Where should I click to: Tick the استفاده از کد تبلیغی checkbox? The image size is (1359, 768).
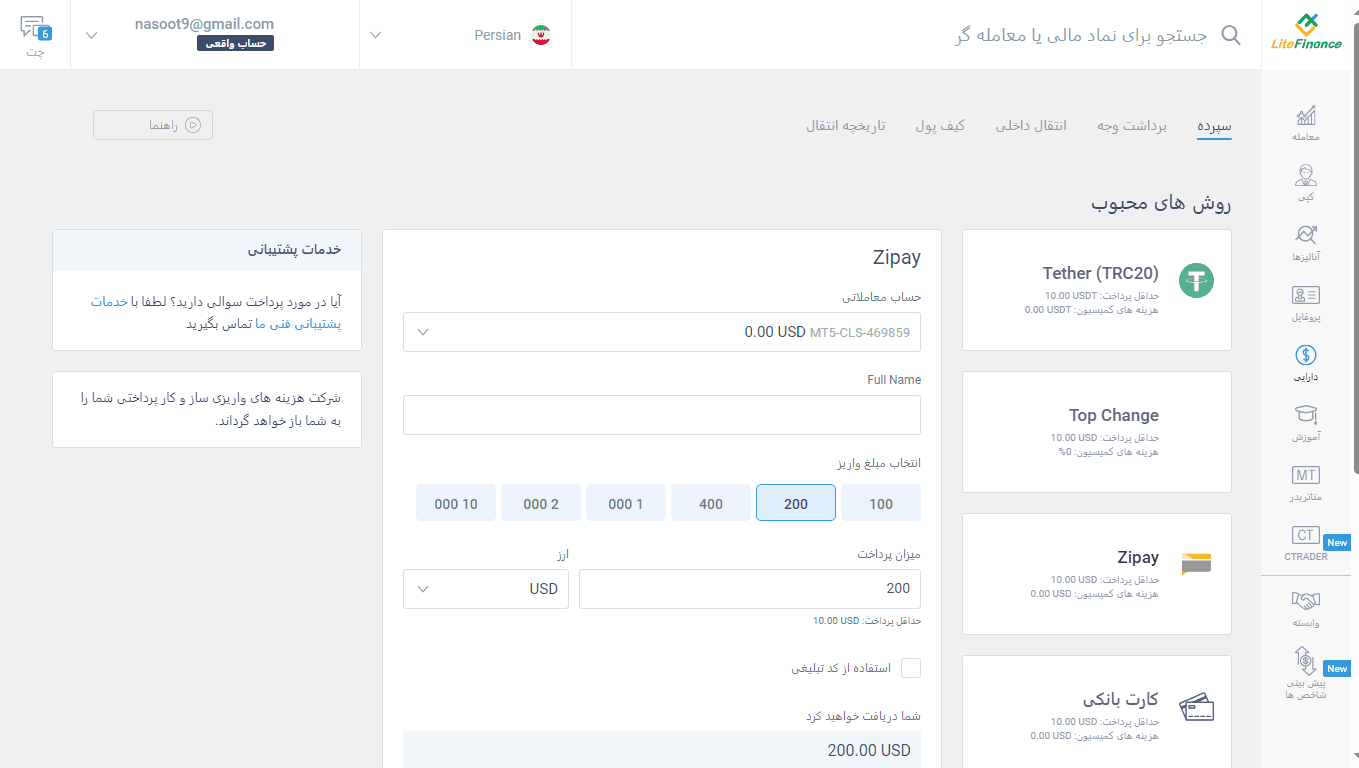click(910, 668)
